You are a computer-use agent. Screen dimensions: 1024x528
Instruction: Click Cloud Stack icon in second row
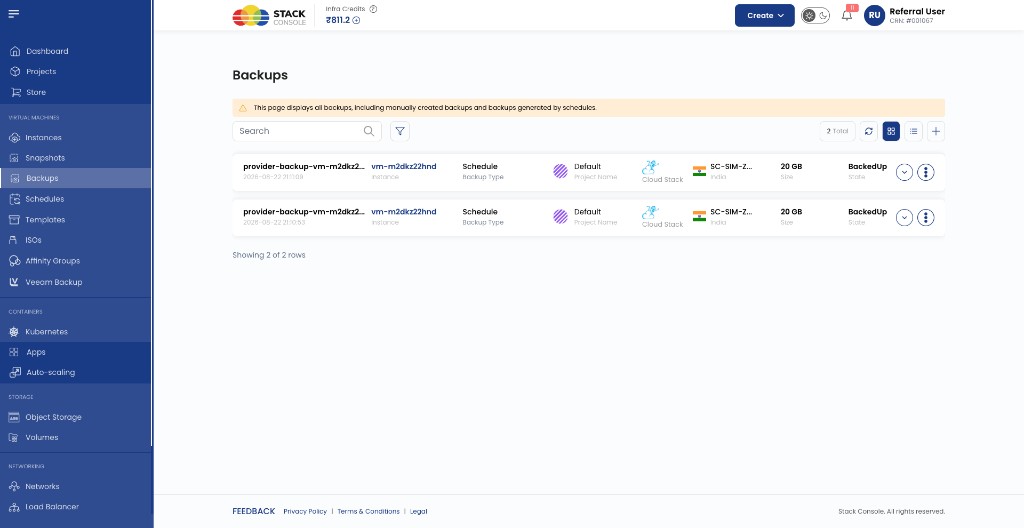click(x=650, y=212)
